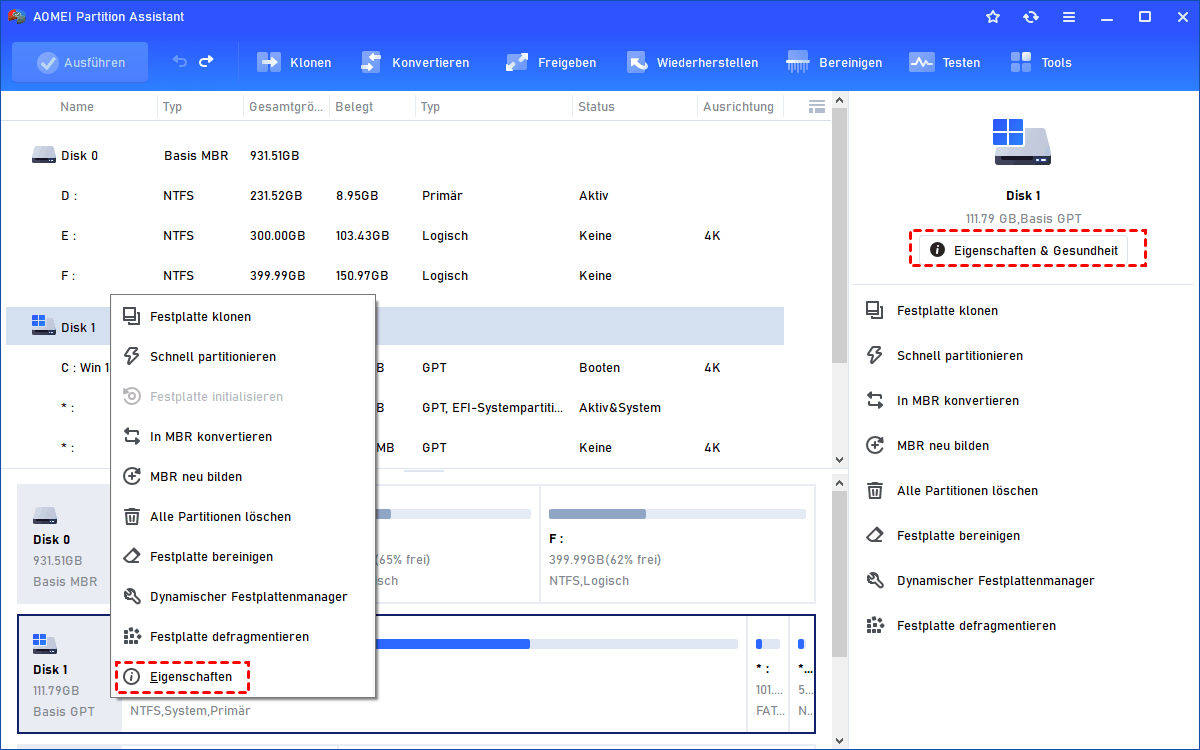
Task: Open the Wiederherstellen toolbar menu
Action: tap(692, 62)
